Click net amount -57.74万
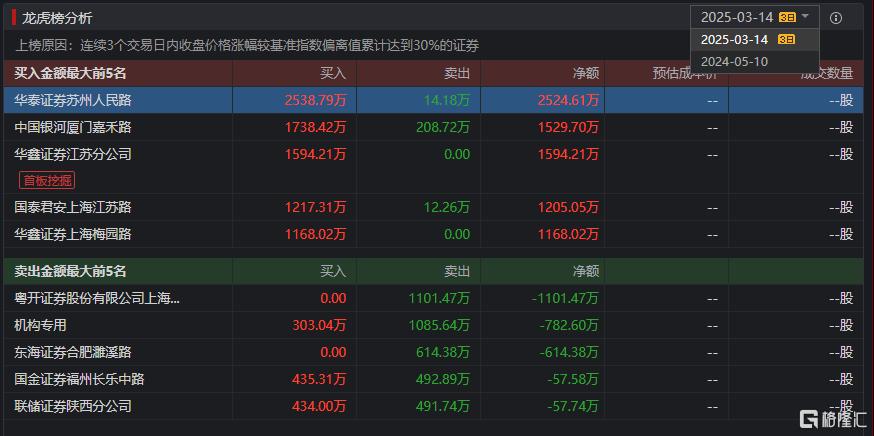874x436 pixels. tap(571, 406)
